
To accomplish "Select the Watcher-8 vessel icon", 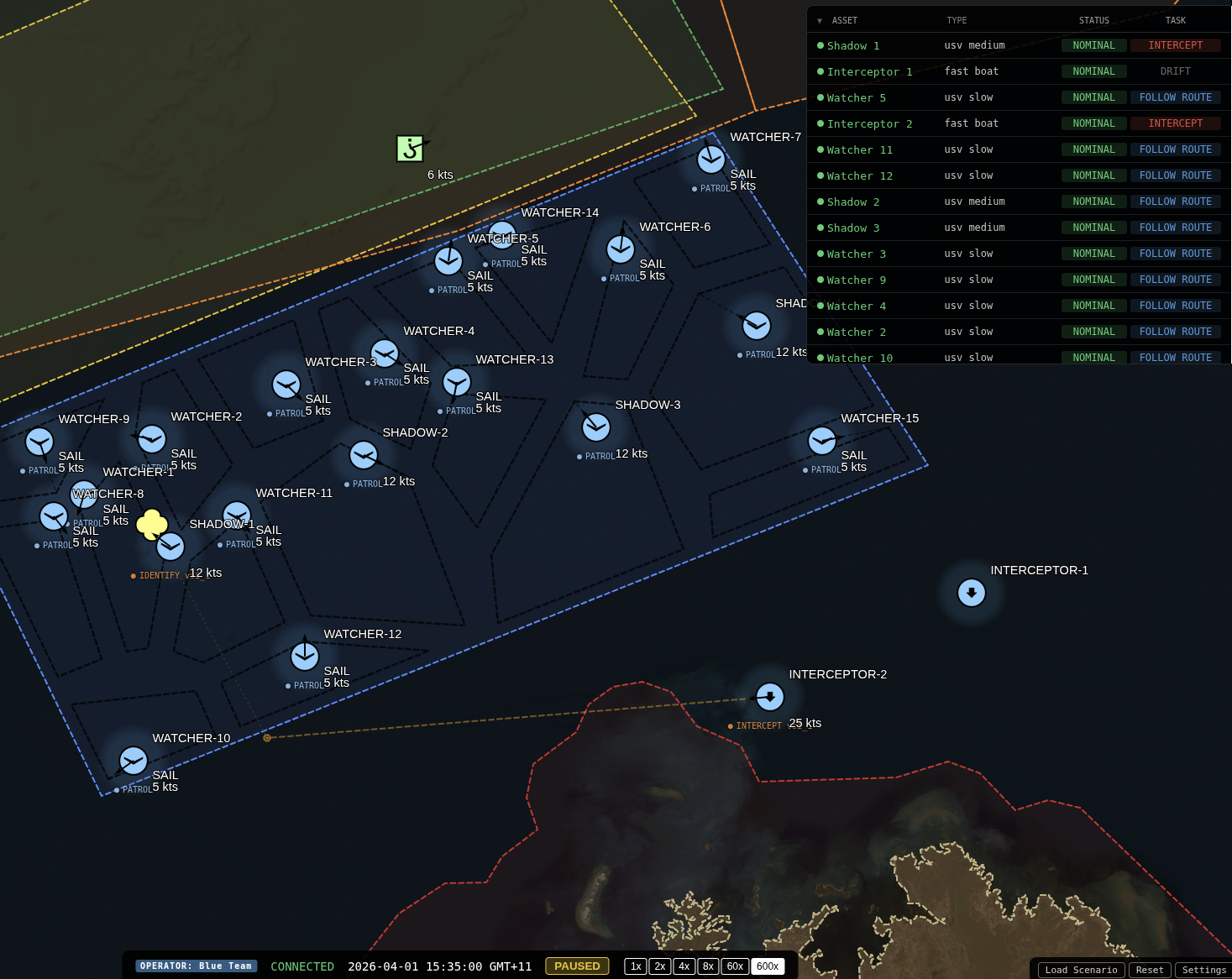I will [x=54, y=516].
